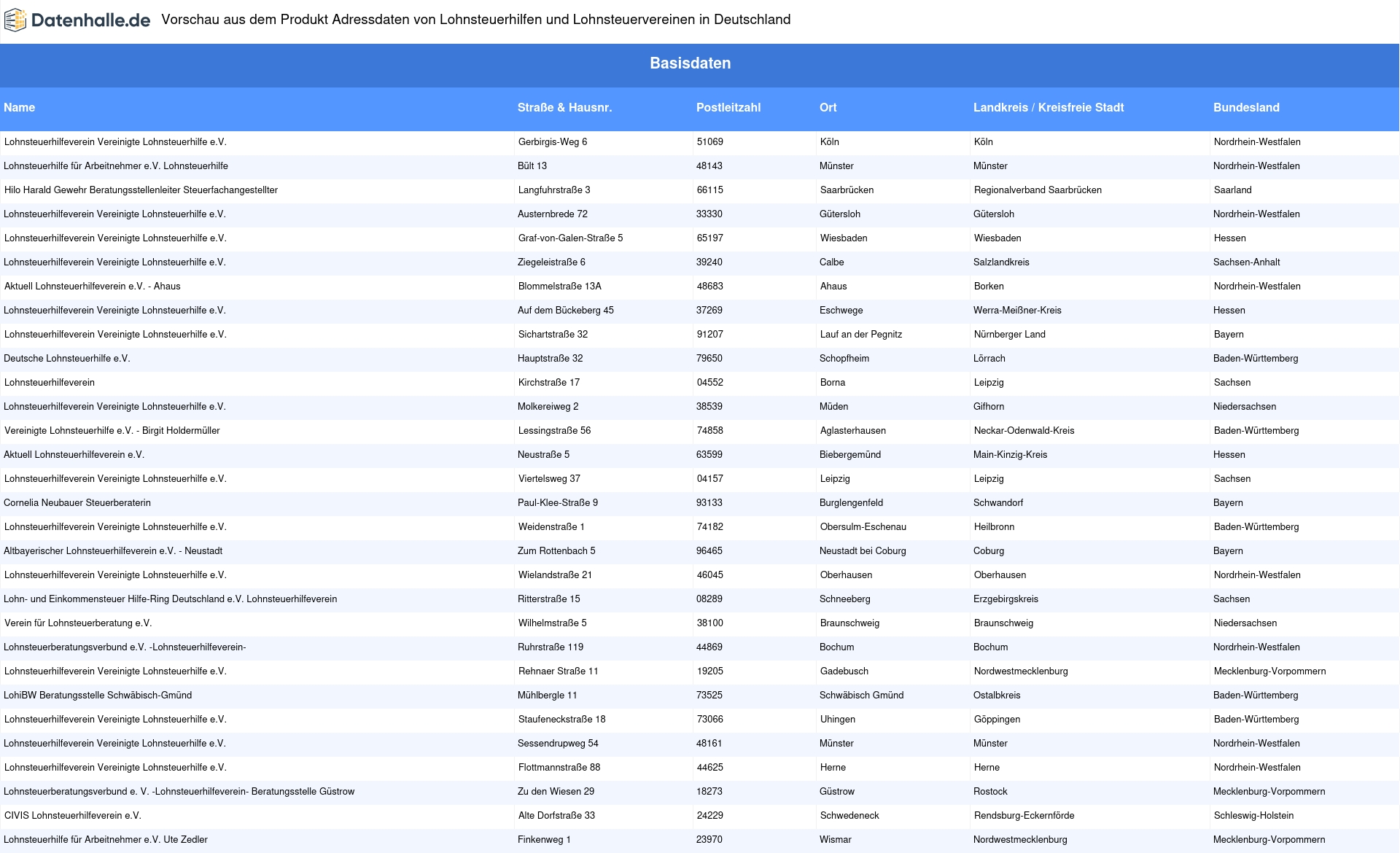Select the Postleitzahl column header
Viewport: 1400px width, 853px height.
click(728, 107)
